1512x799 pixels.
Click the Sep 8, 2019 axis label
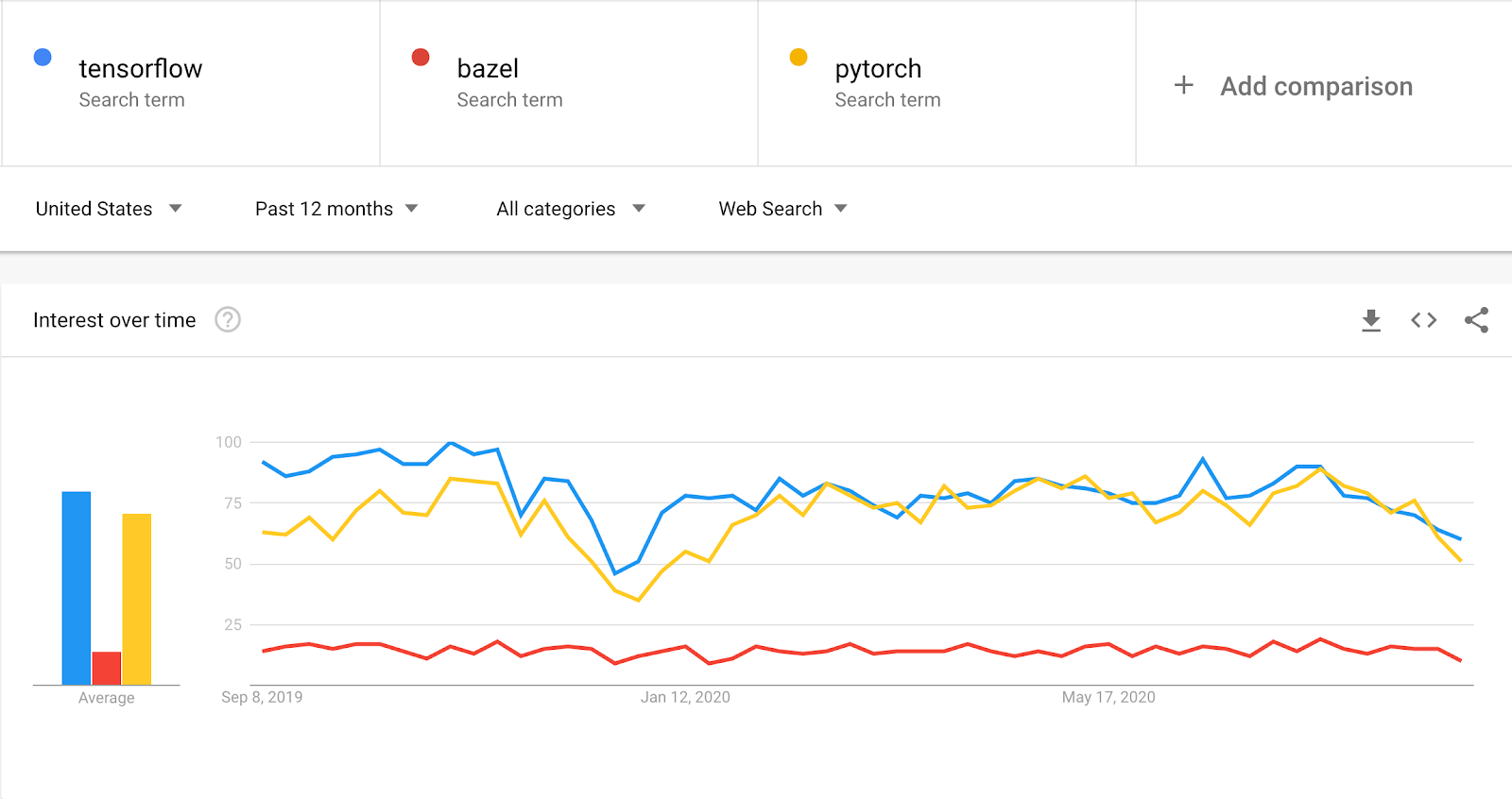[261, 697]
